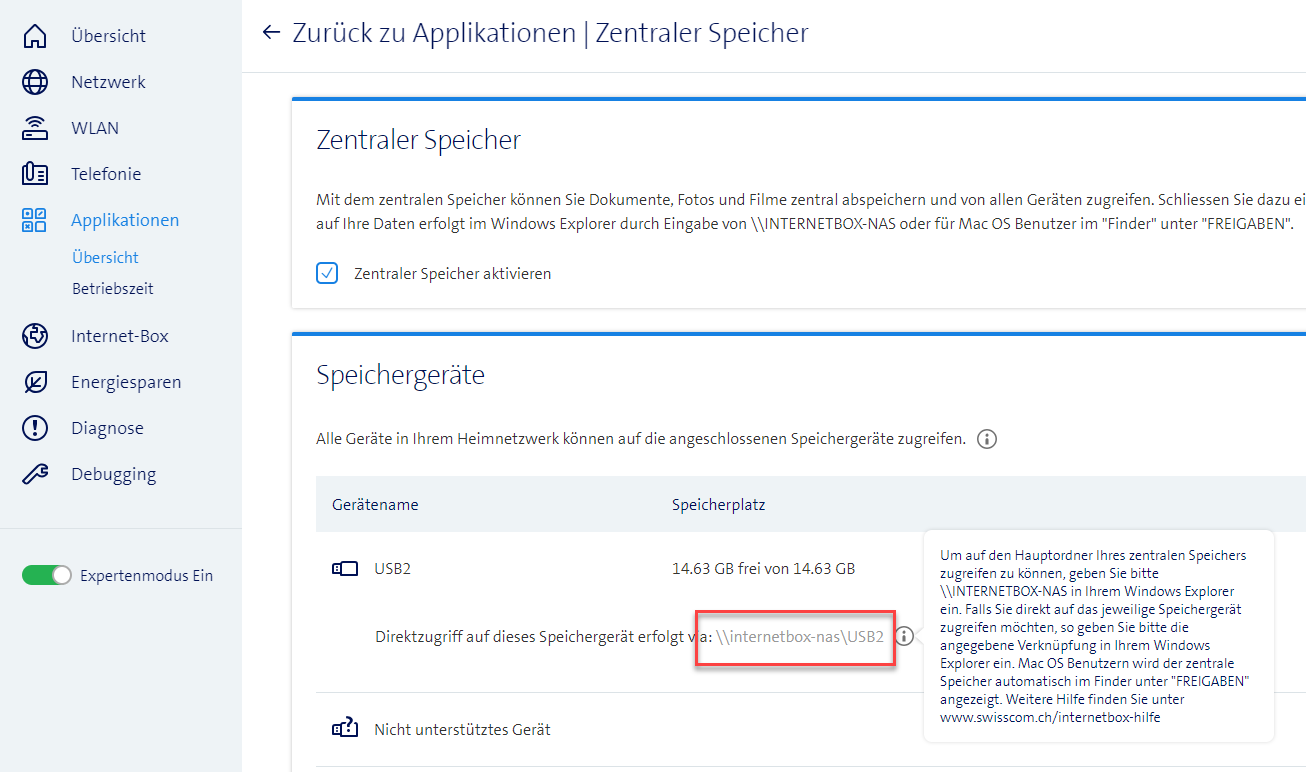The width and height of the screenshot is (1306, 772).
Task: Click the USB2 device row
Action: tap(392, 568)
